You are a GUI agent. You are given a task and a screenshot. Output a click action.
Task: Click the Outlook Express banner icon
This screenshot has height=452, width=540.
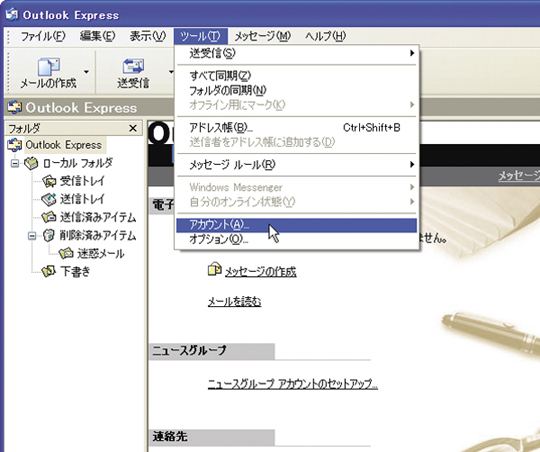tap(14, 107)
